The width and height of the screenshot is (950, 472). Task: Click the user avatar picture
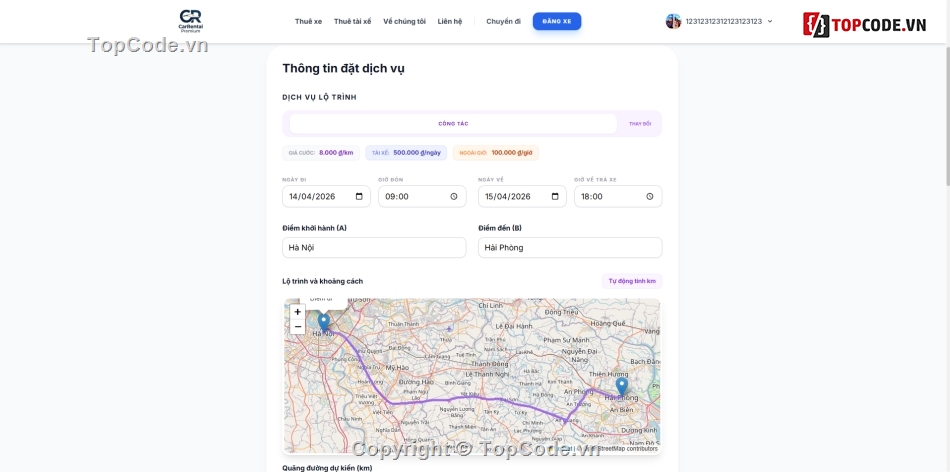(673, 21)
